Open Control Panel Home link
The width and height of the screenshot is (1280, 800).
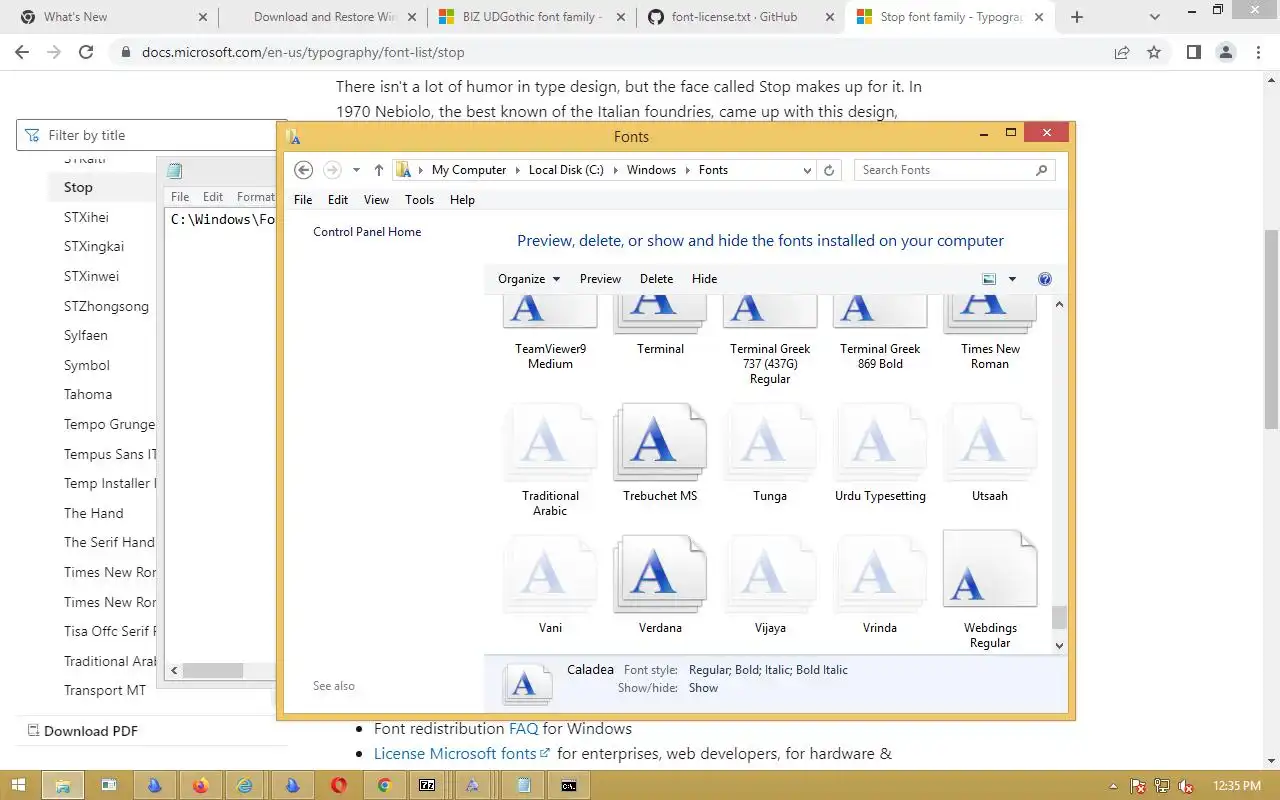pyautogui.click(x=367, y=232)
